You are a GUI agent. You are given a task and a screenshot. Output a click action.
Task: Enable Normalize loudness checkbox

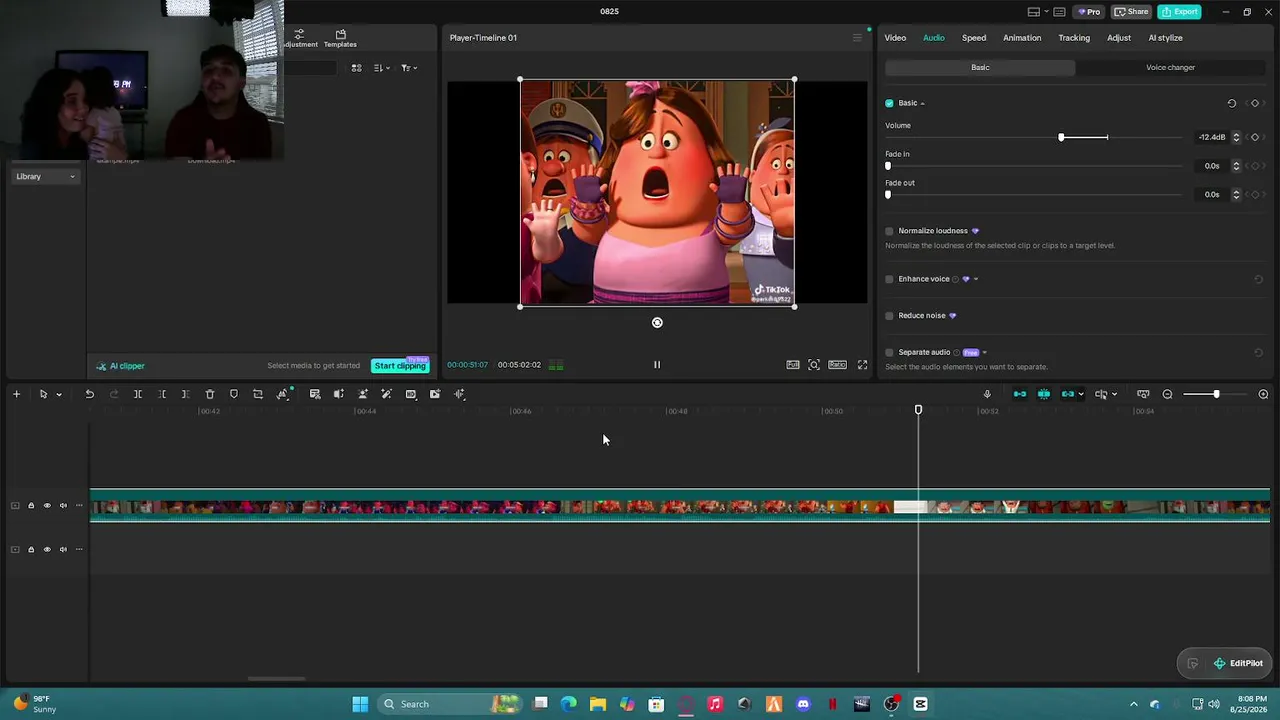[x=889, y=231]
